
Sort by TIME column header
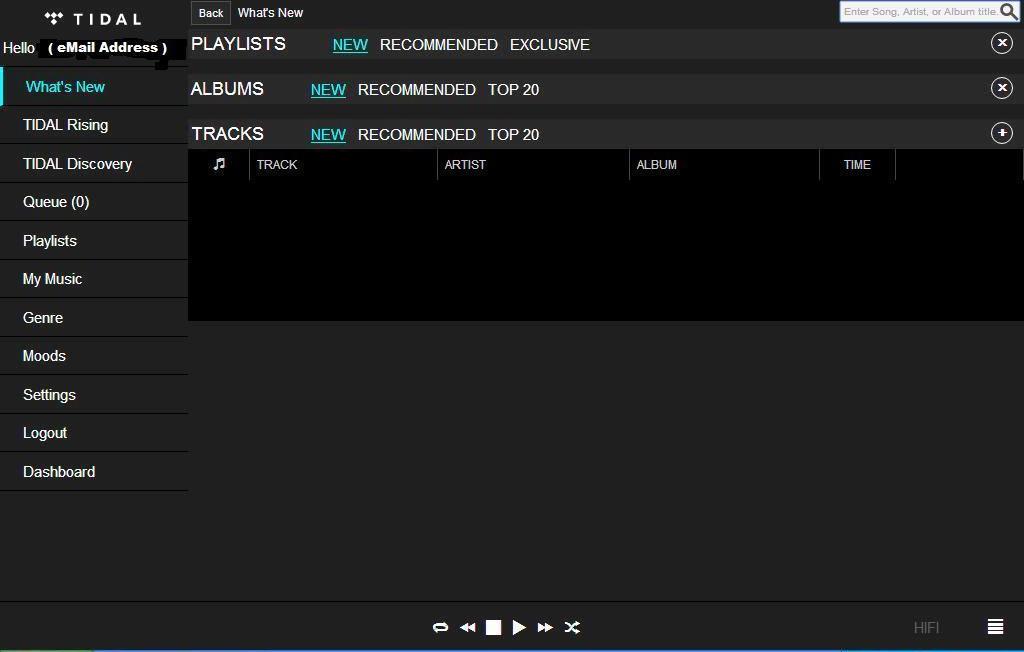pyautogui.click(x=857, y=165)
